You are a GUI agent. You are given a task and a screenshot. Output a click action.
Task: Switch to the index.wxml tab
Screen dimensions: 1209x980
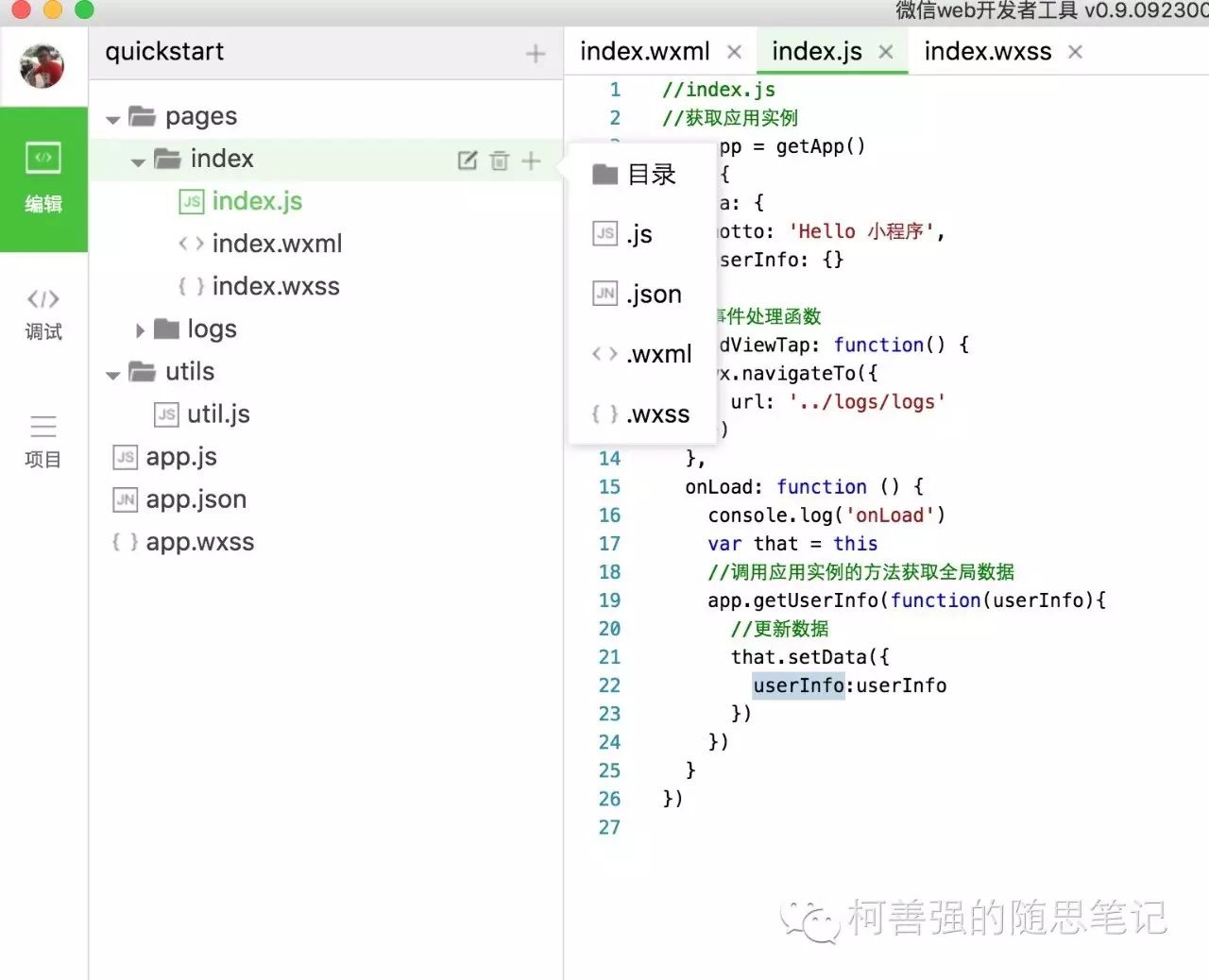(645, 51)
